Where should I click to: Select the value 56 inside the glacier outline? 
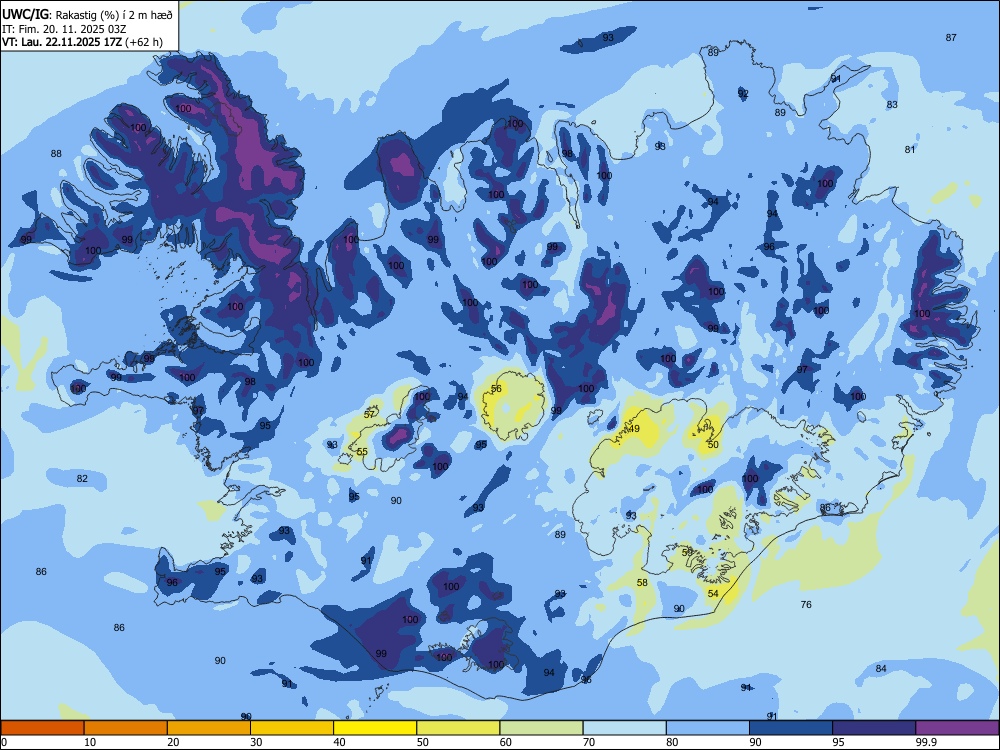coord(496,388)
